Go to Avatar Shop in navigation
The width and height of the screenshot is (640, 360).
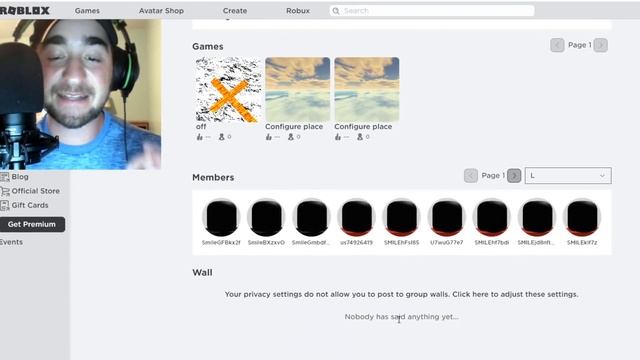pos(161,11)
